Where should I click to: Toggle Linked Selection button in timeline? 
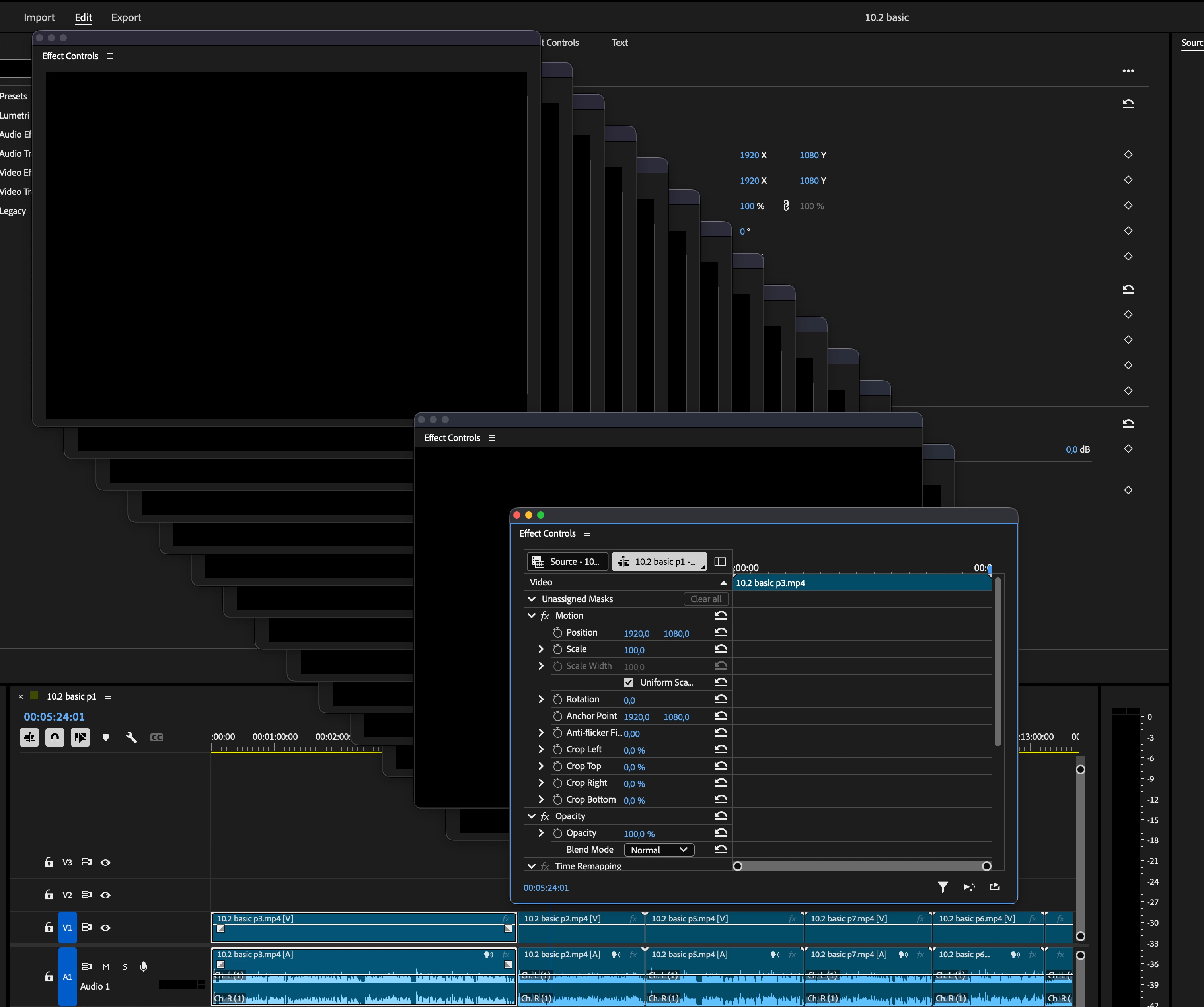pos(80,737)
